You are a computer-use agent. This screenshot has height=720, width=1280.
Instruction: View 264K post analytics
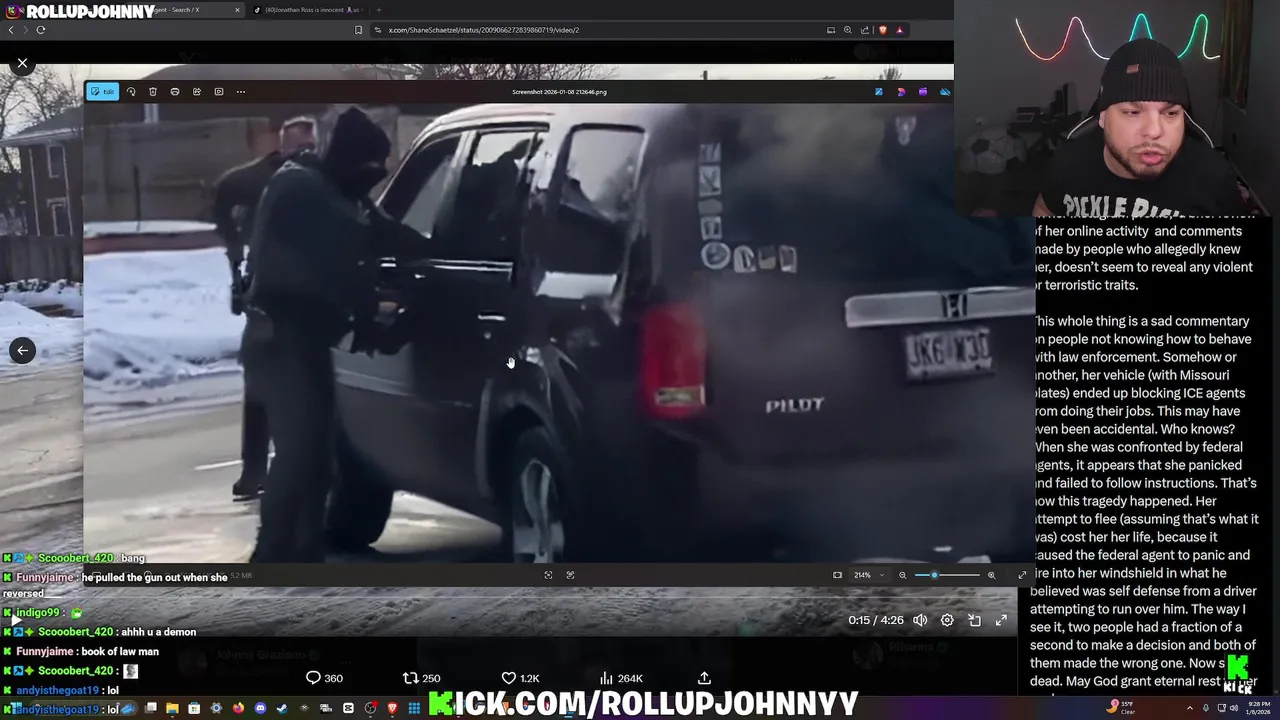[x=621, y=678]
